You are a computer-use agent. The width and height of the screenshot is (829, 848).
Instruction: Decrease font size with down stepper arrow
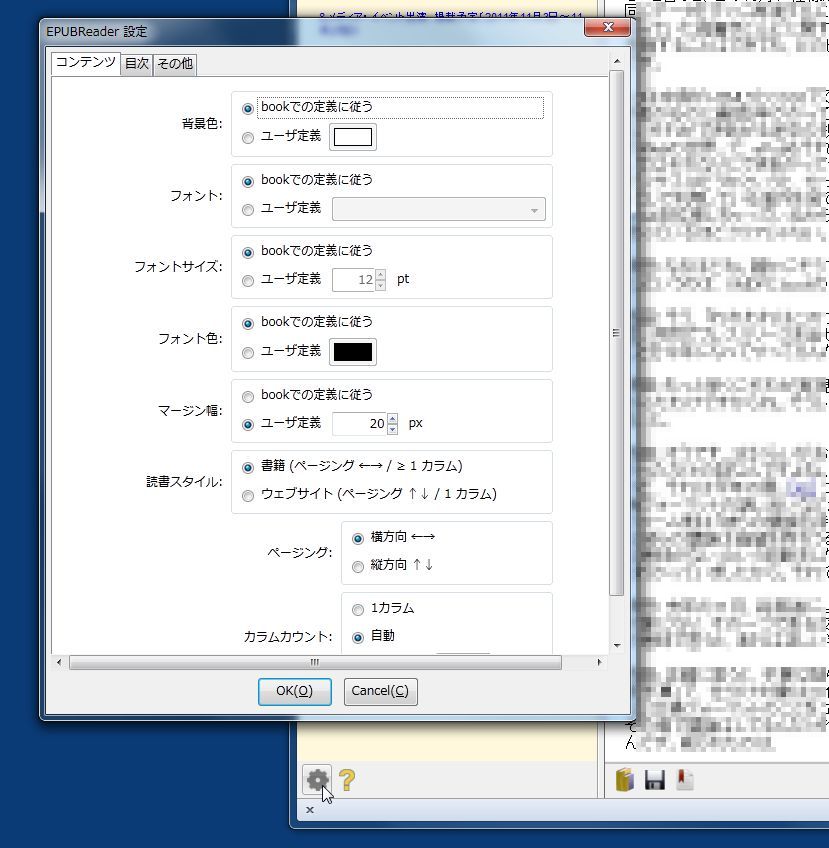pos(381,285)
